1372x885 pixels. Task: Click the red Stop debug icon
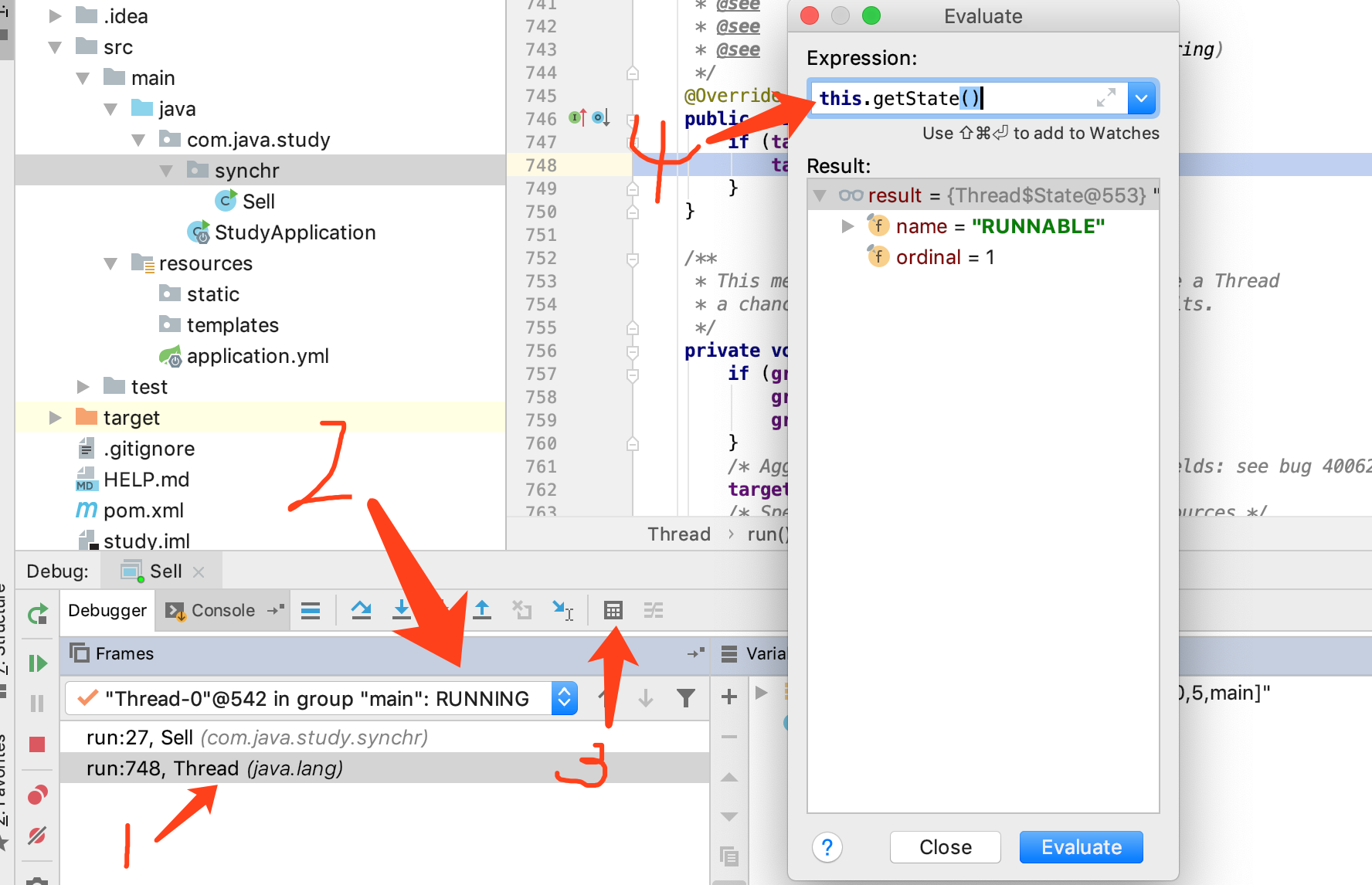(37, 744)
